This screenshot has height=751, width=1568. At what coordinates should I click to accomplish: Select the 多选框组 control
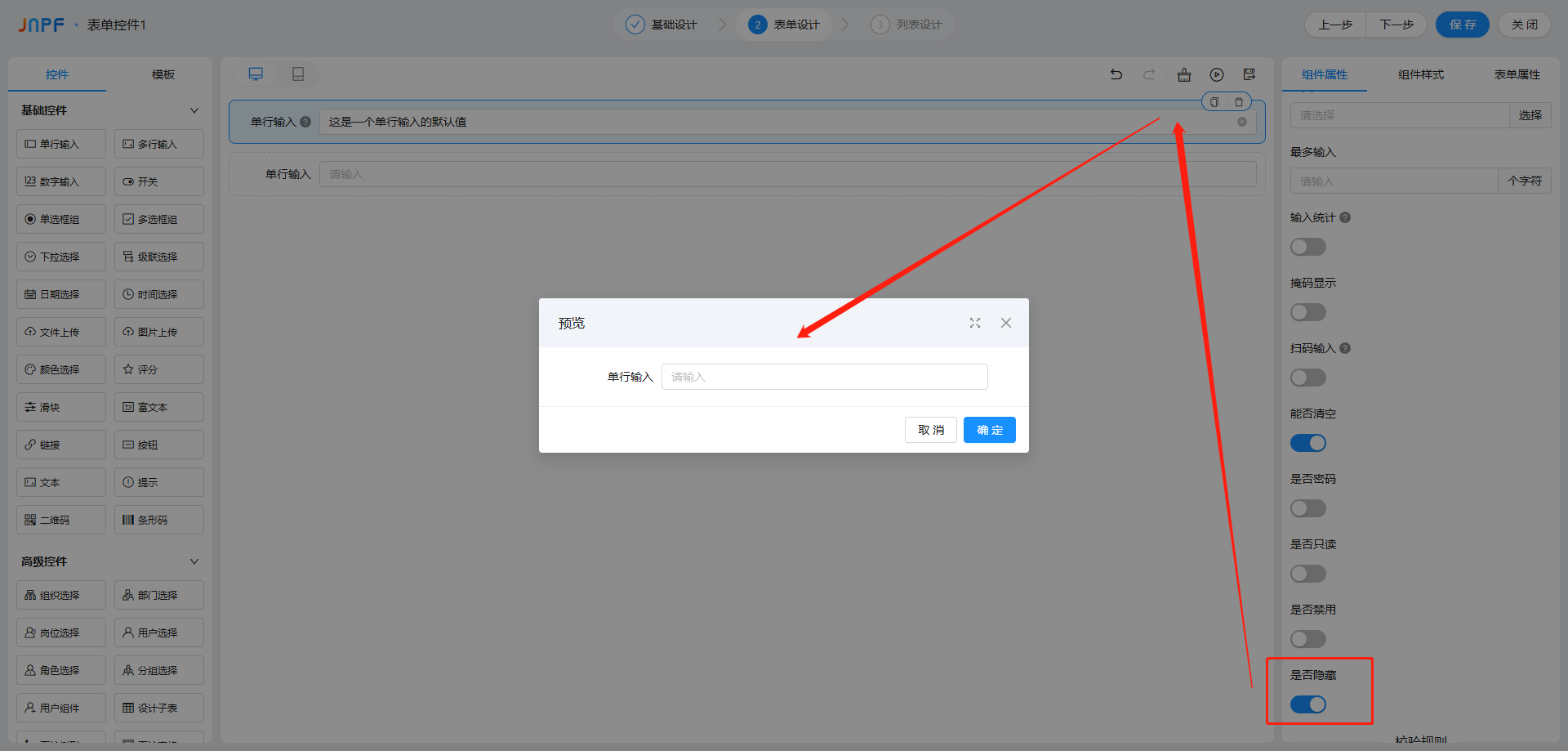tap(159, 219)
